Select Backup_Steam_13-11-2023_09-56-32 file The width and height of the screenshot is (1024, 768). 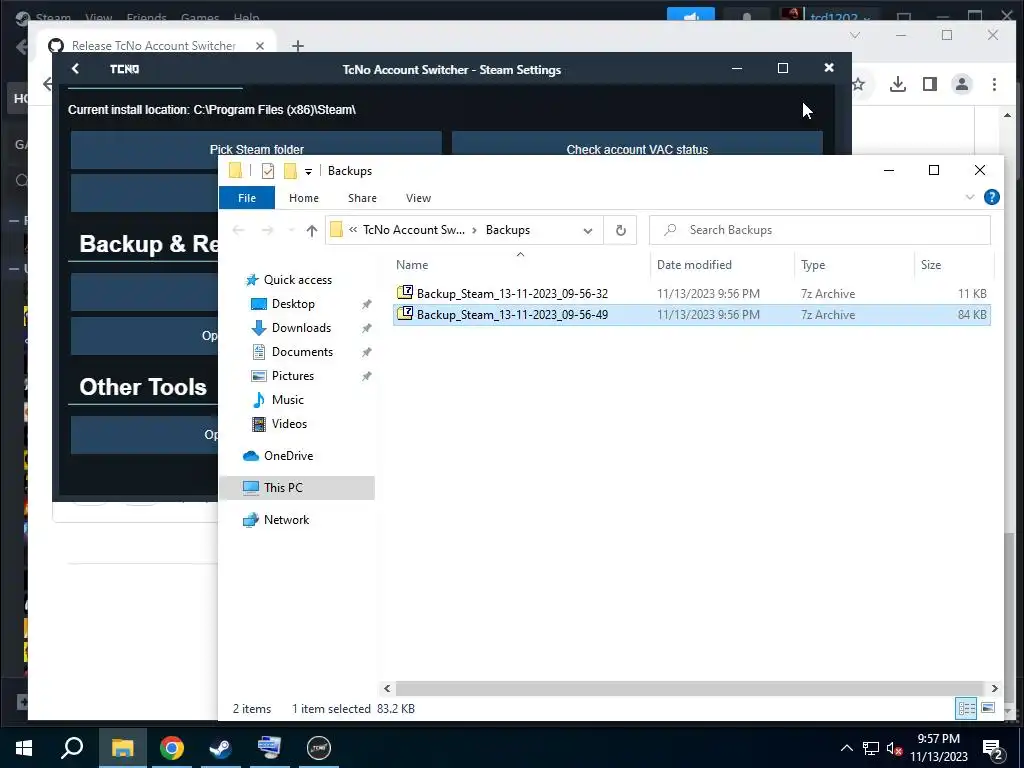512,294
